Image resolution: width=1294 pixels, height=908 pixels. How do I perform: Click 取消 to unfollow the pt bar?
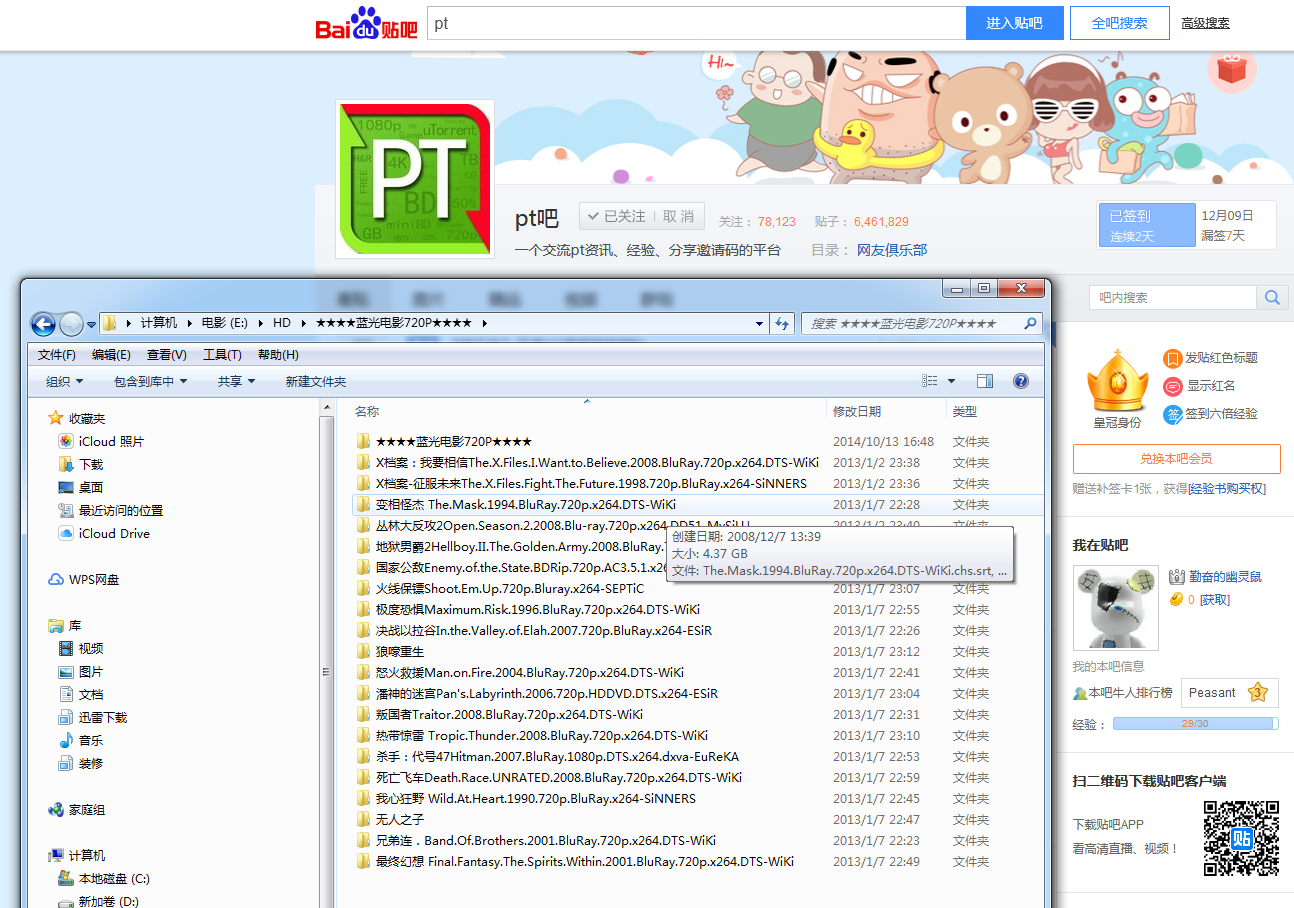tap(678, 216)
